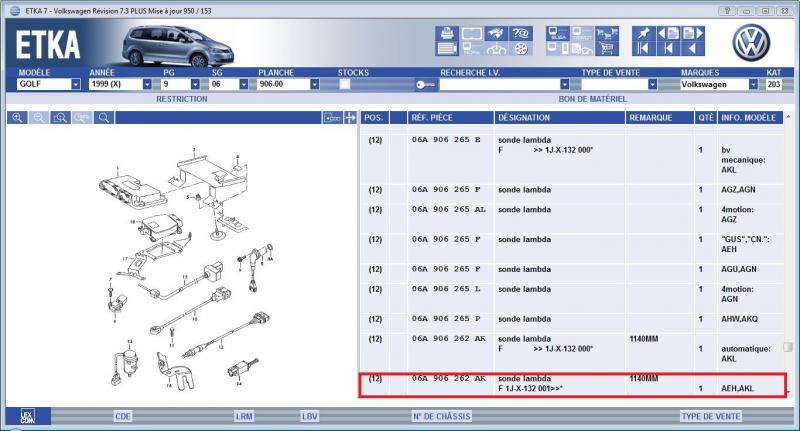Click the POS. column header
The height and width of the screenshot is (431, 800).
click(x=374, y=118)
